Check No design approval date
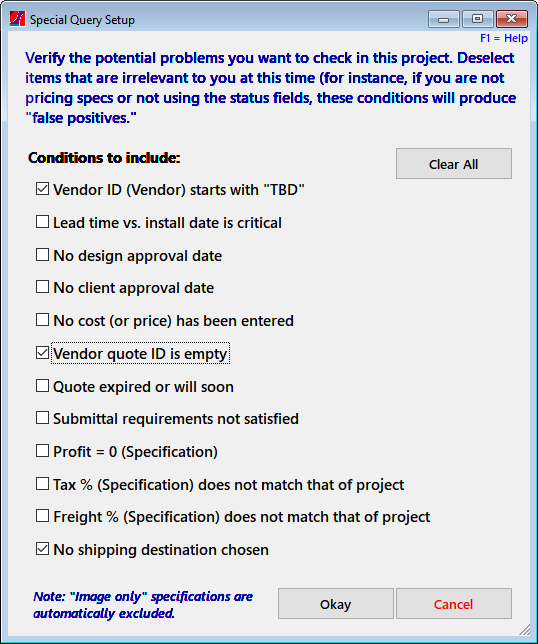This screenshot has width=538, height=644. click(42, 255)
